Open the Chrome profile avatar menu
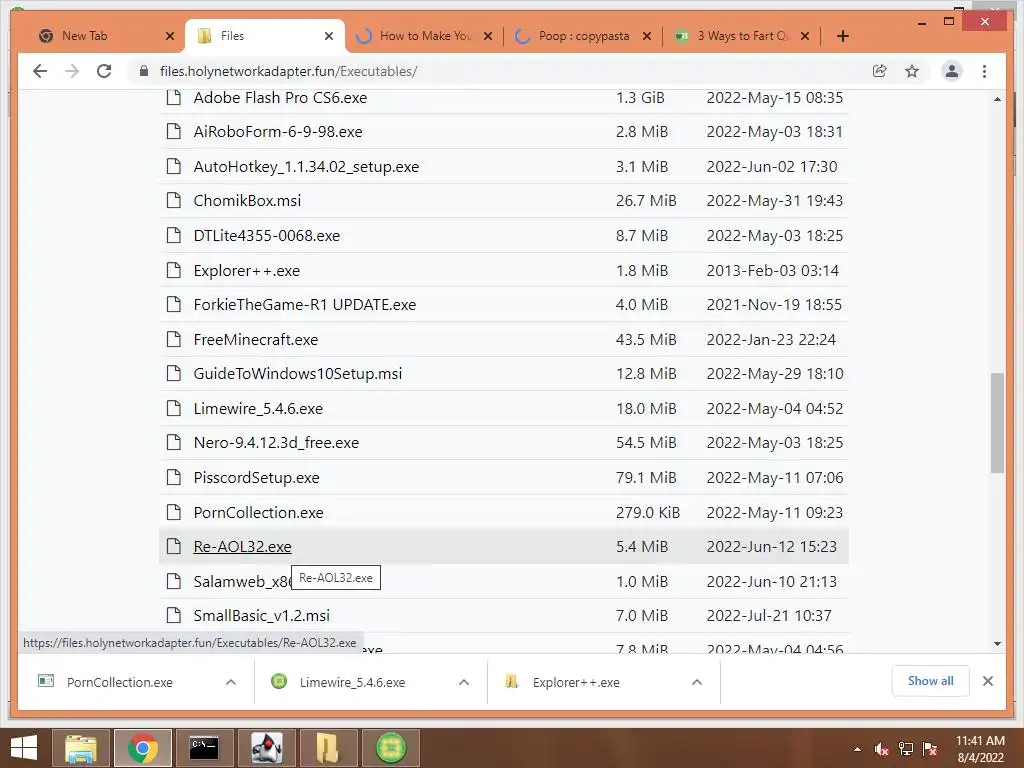The width and height of the screenshot is (1024, 768). coord(952,71)
